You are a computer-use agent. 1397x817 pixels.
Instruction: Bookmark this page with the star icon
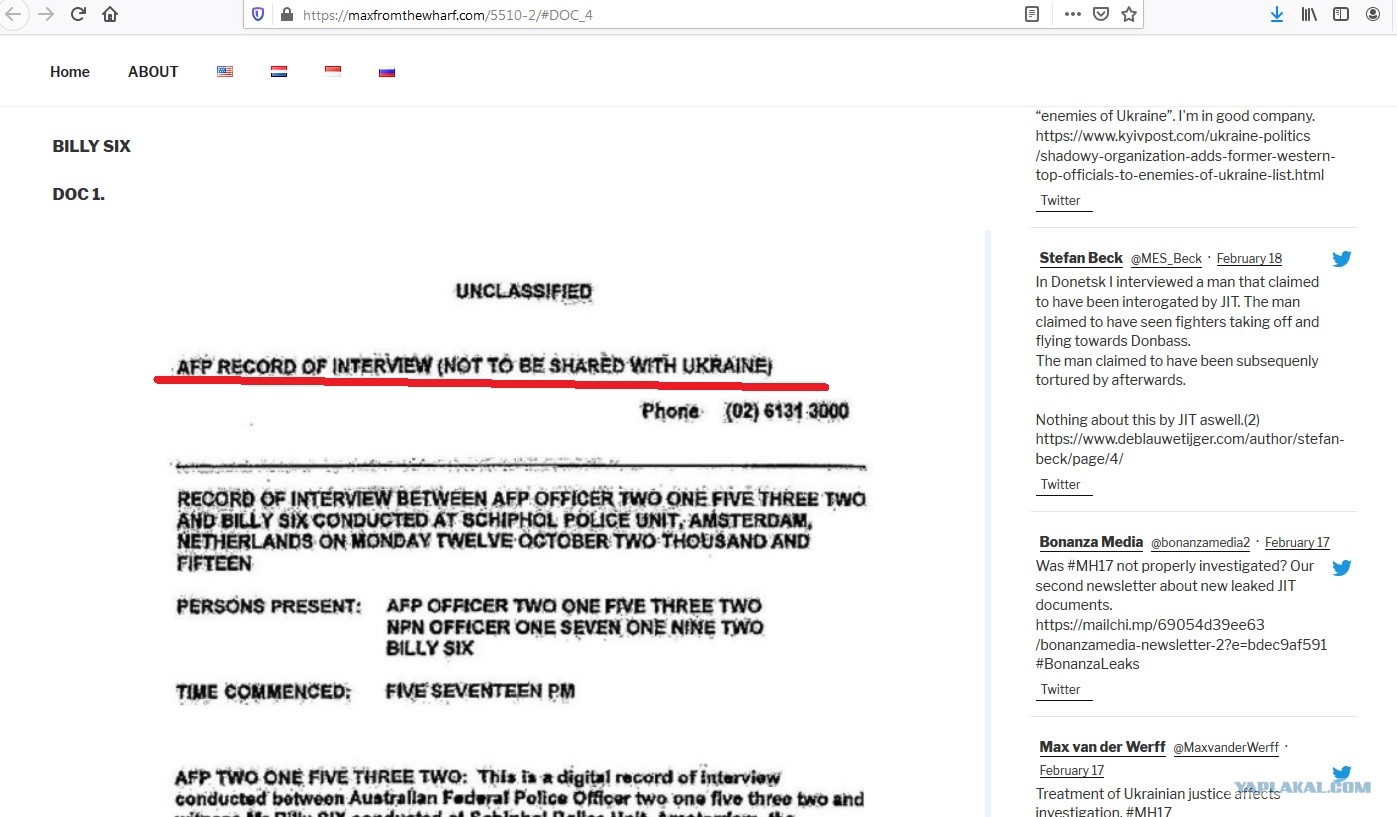tap(1129, 15)
